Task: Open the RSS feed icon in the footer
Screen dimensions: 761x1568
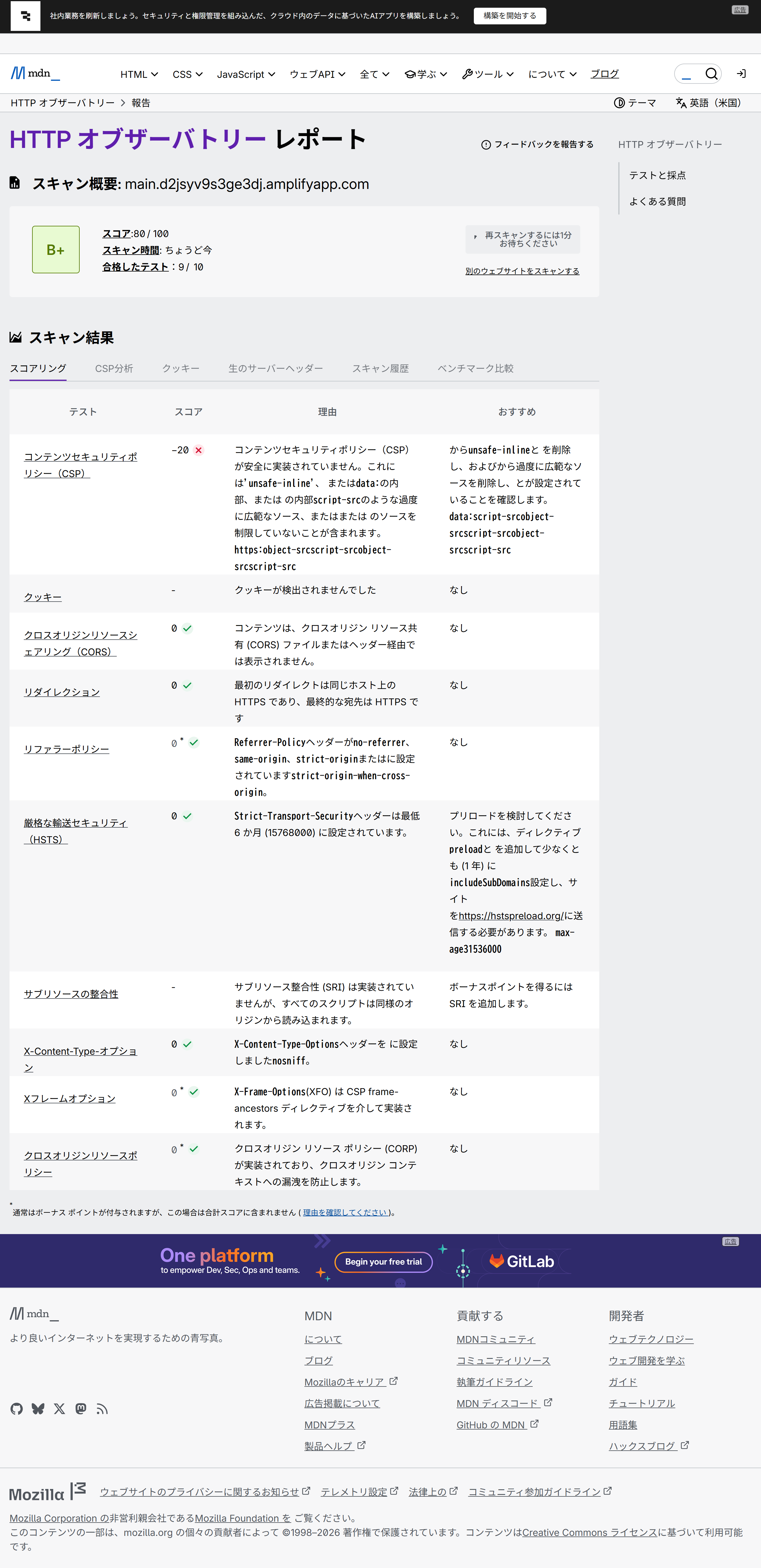Action: click(102, 1408)
